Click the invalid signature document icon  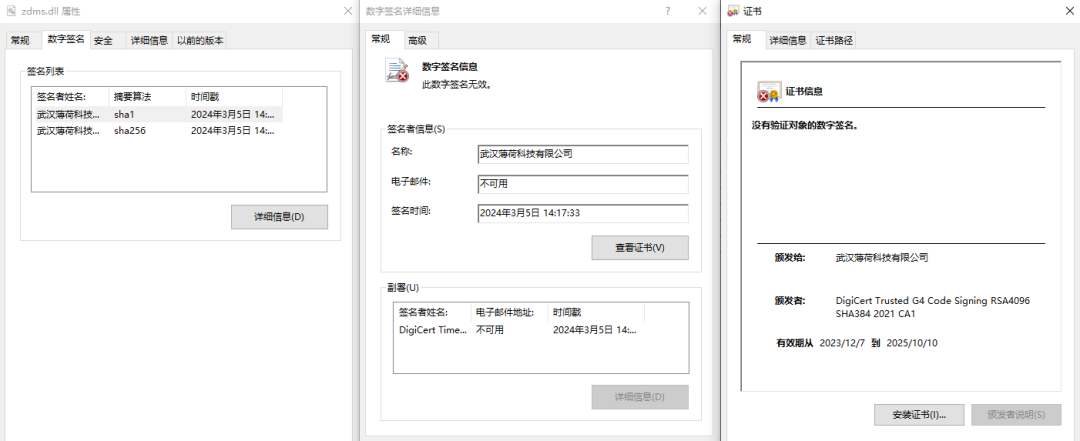coord(397,72)
